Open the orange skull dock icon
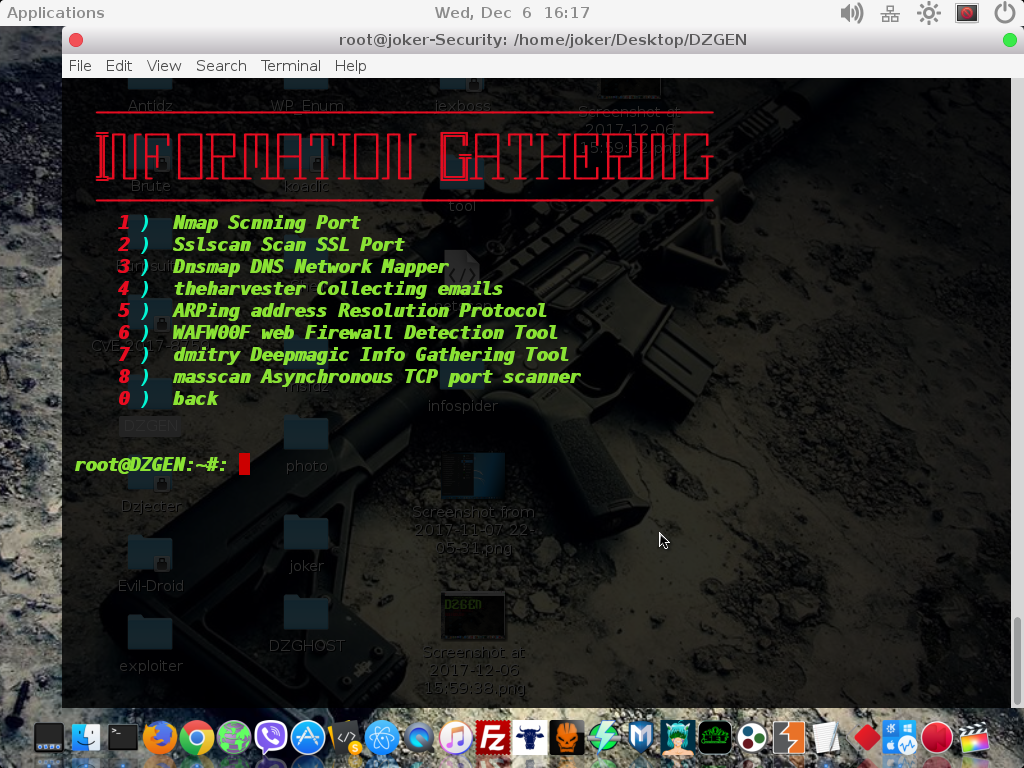Image resolution: width=1024 pixels, height=768 pixels. [x=567, y=738]
